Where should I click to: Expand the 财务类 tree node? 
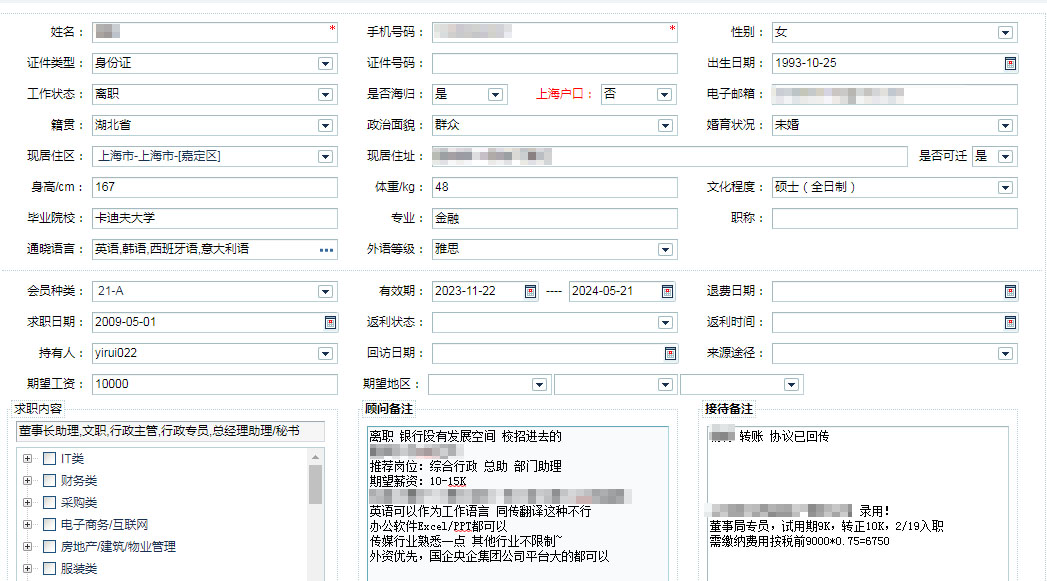[x=27, y=481]
